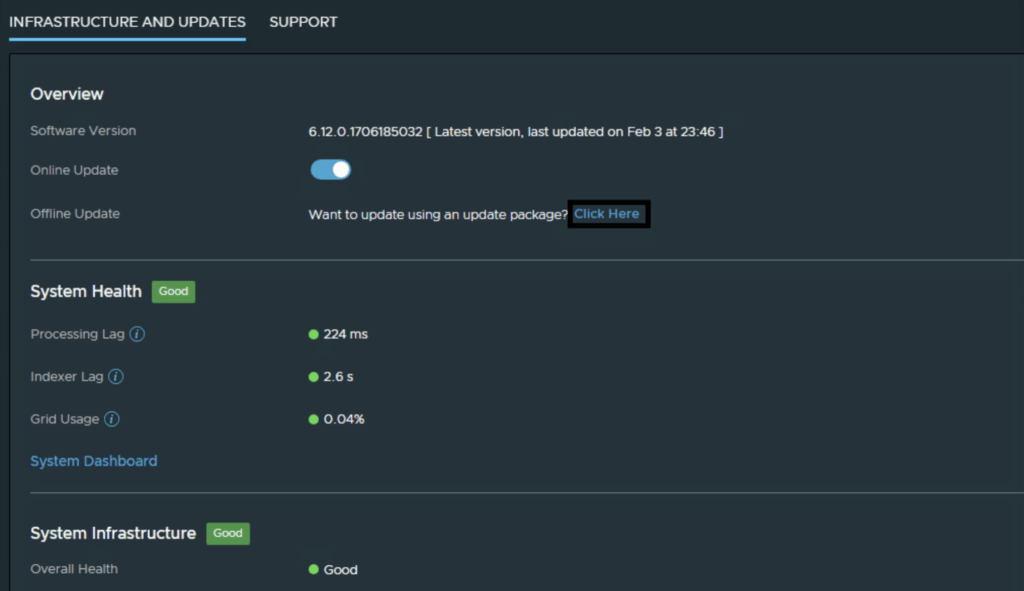Click Here link for offline update package

(607, 214)
